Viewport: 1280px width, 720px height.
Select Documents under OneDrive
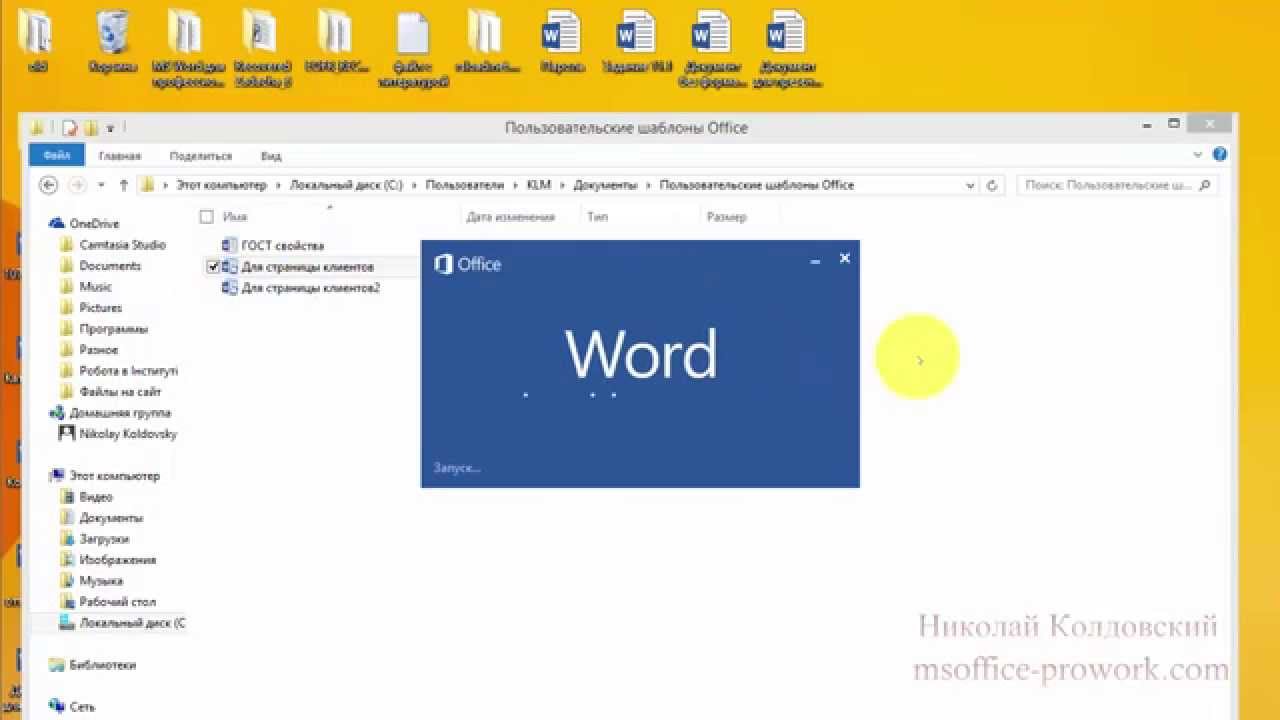click(x=110, y=266)
